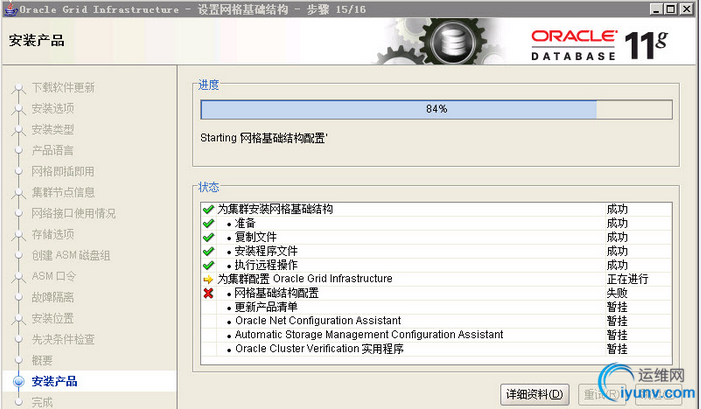
Task: Select the 安装位置 step
Action: (x=53, y=318)
